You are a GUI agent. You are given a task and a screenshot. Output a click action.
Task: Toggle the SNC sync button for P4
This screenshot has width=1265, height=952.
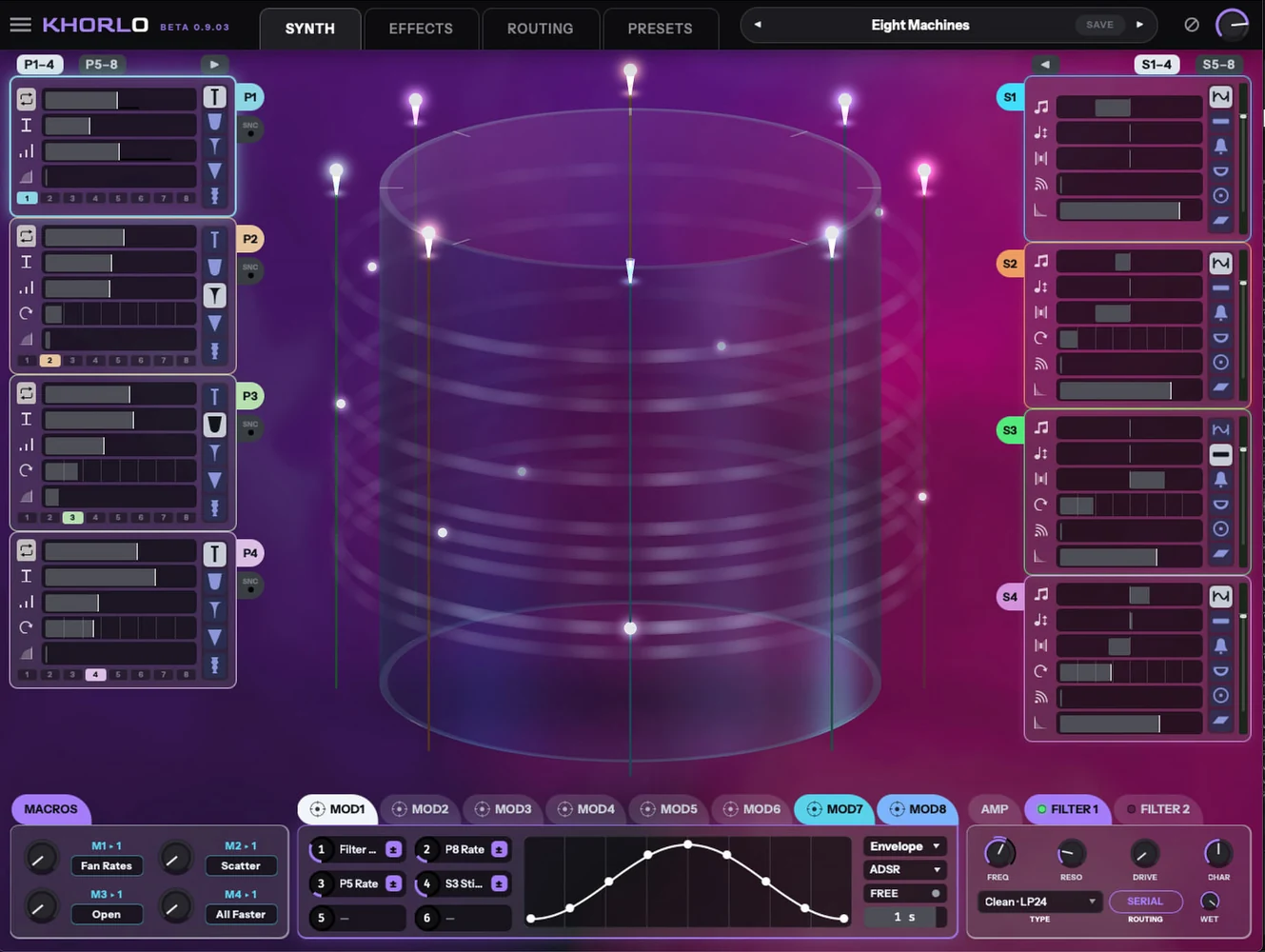point(250,585)
